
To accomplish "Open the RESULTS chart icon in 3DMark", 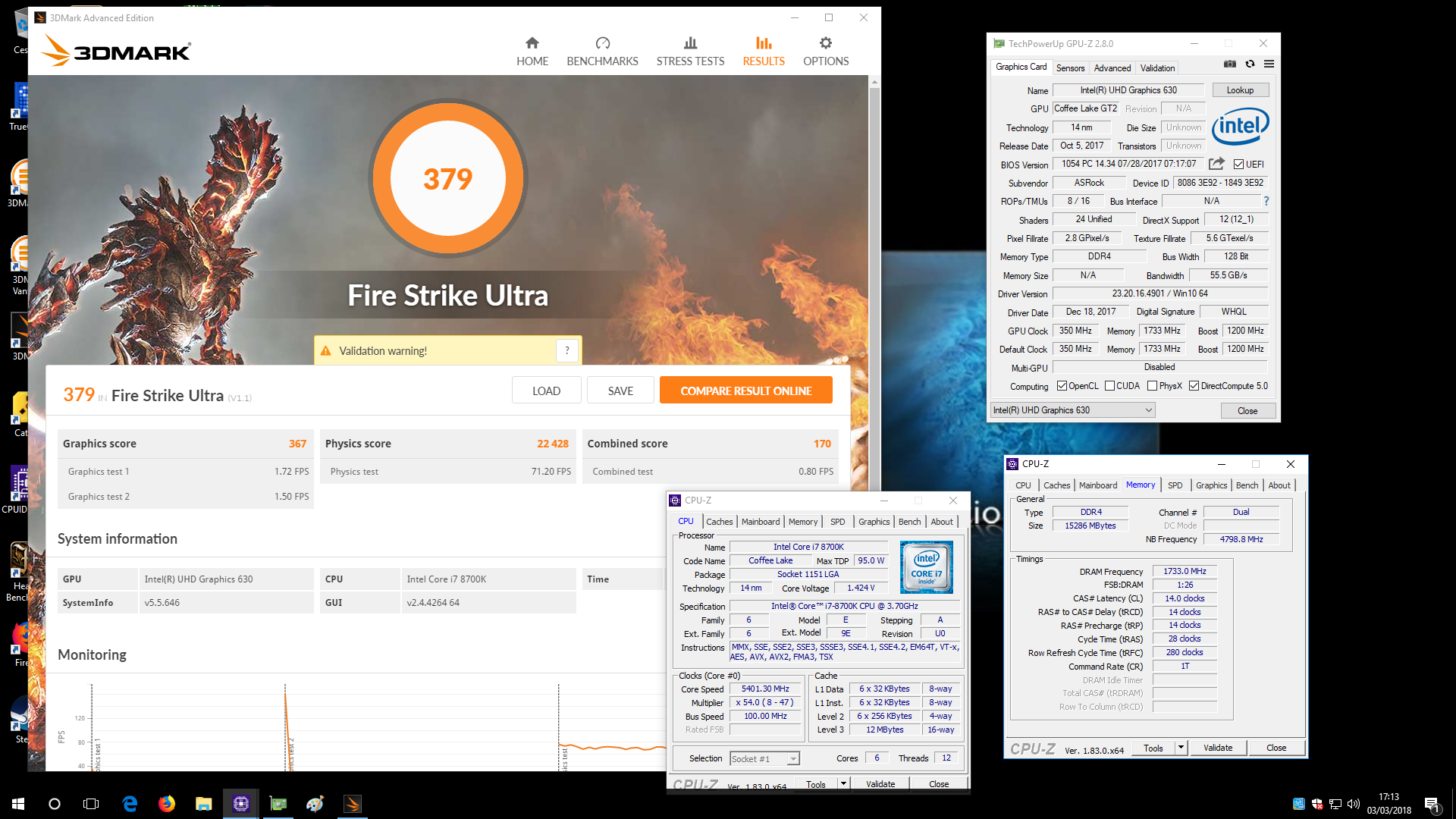I will [764, 43].
